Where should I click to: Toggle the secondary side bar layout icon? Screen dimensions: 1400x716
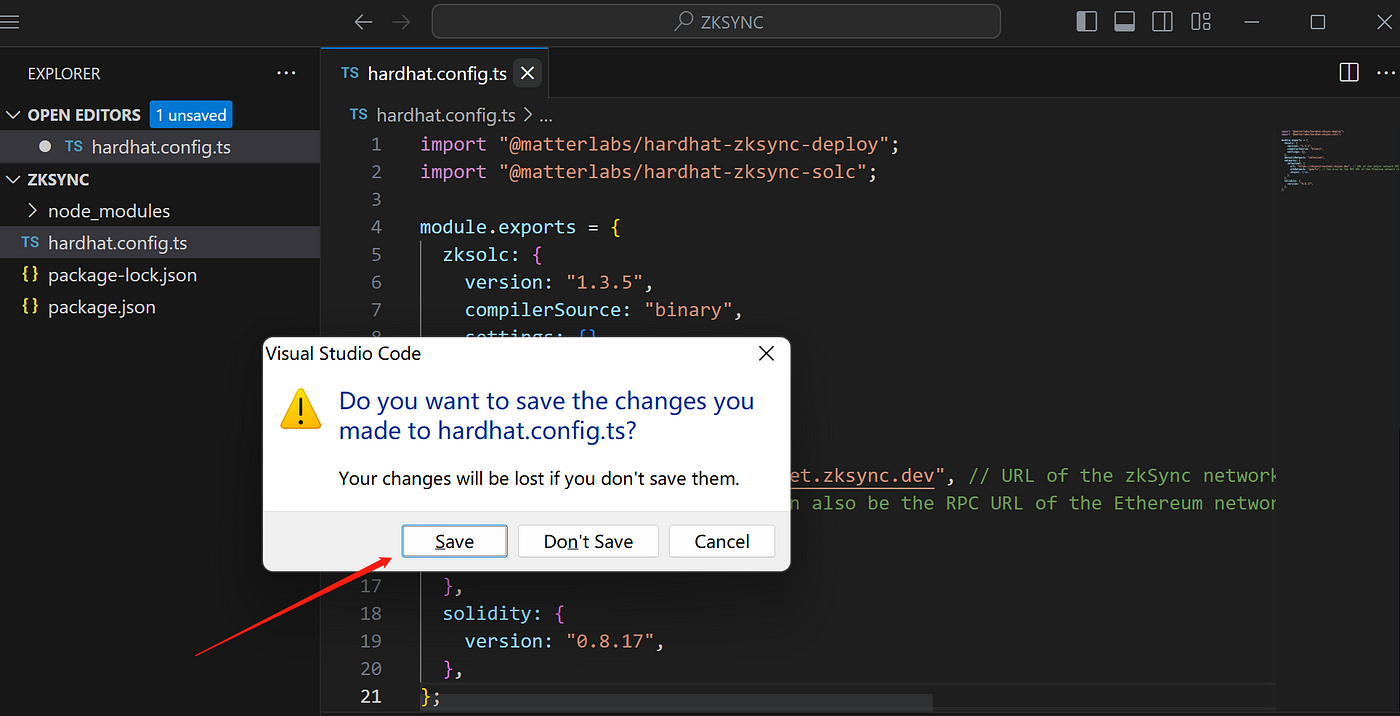(x=1162, y=21)
